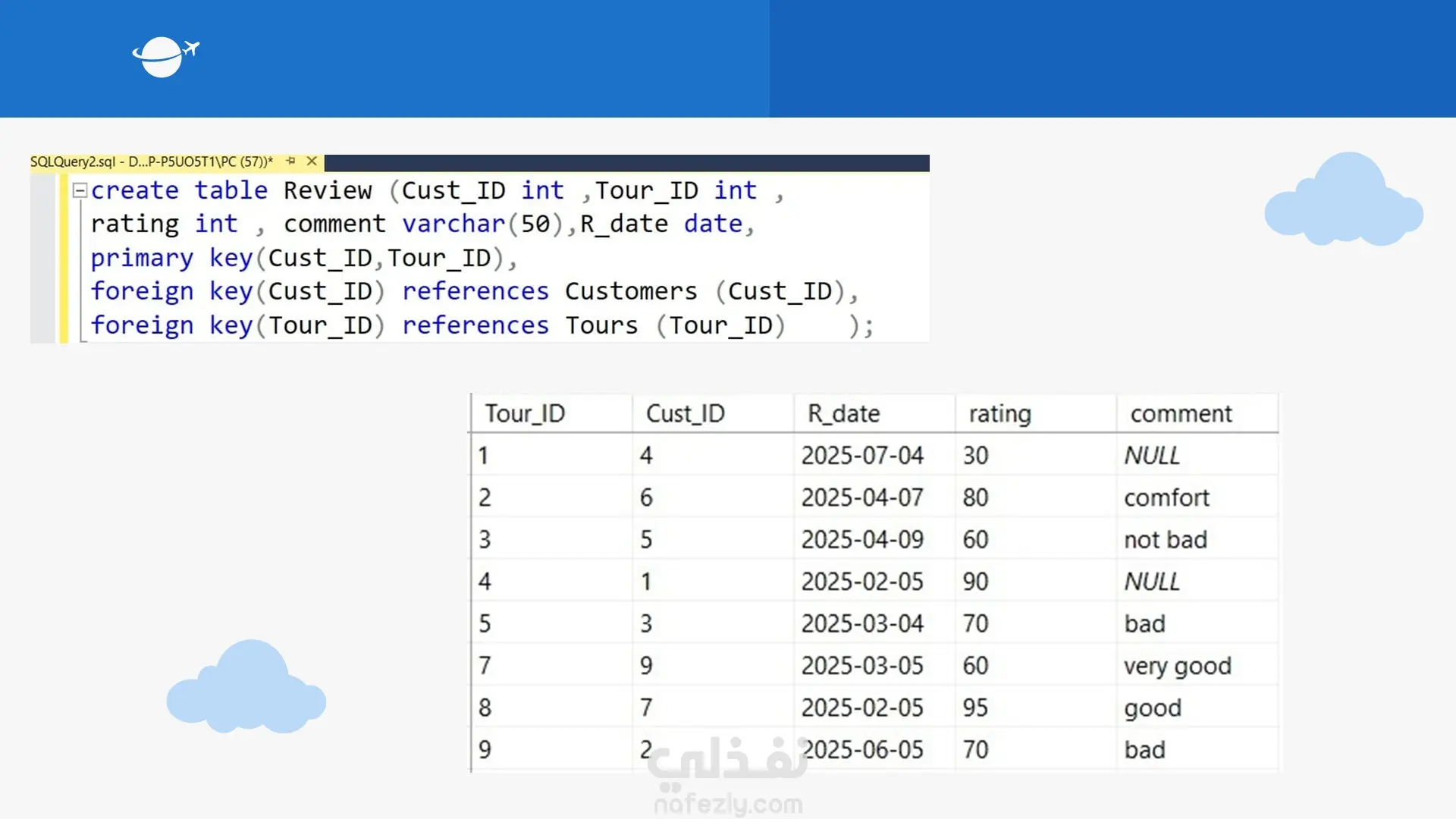Select the 2025-07-04 date cell
The height and width of the screenshot is (819, 1456).
tap(862, 456)
